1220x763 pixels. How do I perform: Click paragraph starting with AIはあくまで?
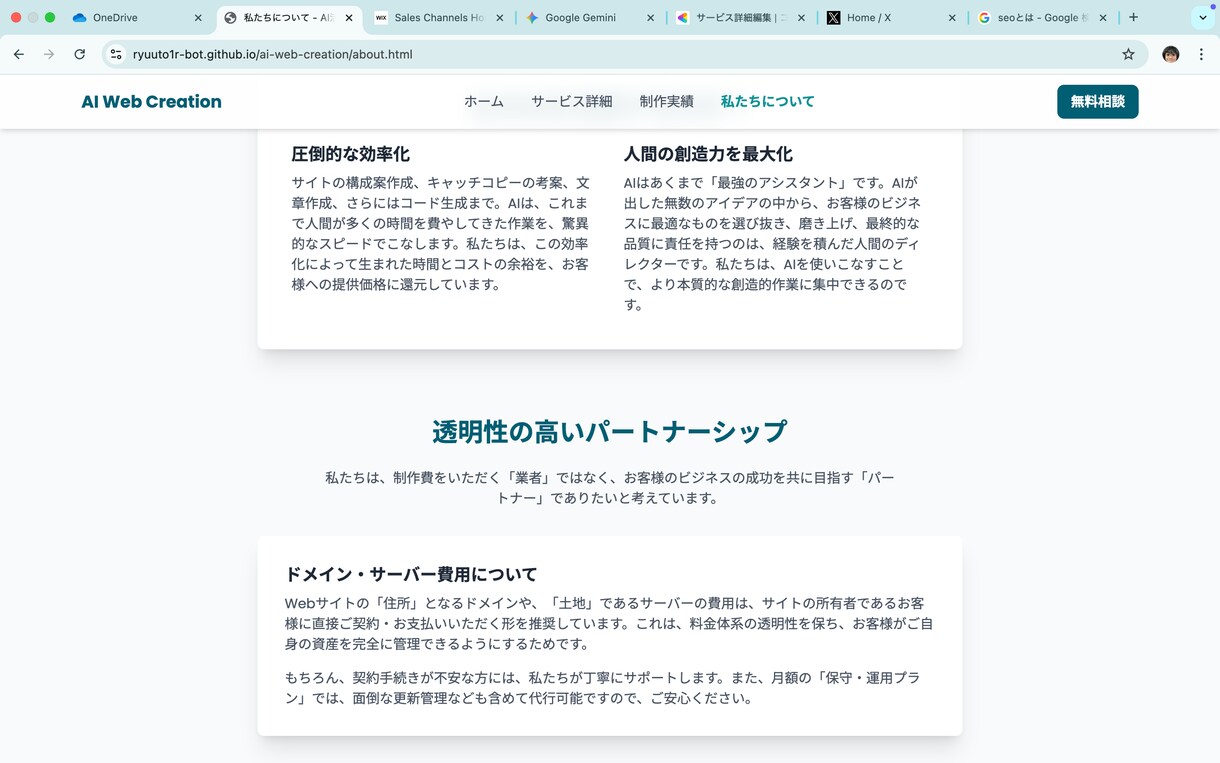pos(773,243)
